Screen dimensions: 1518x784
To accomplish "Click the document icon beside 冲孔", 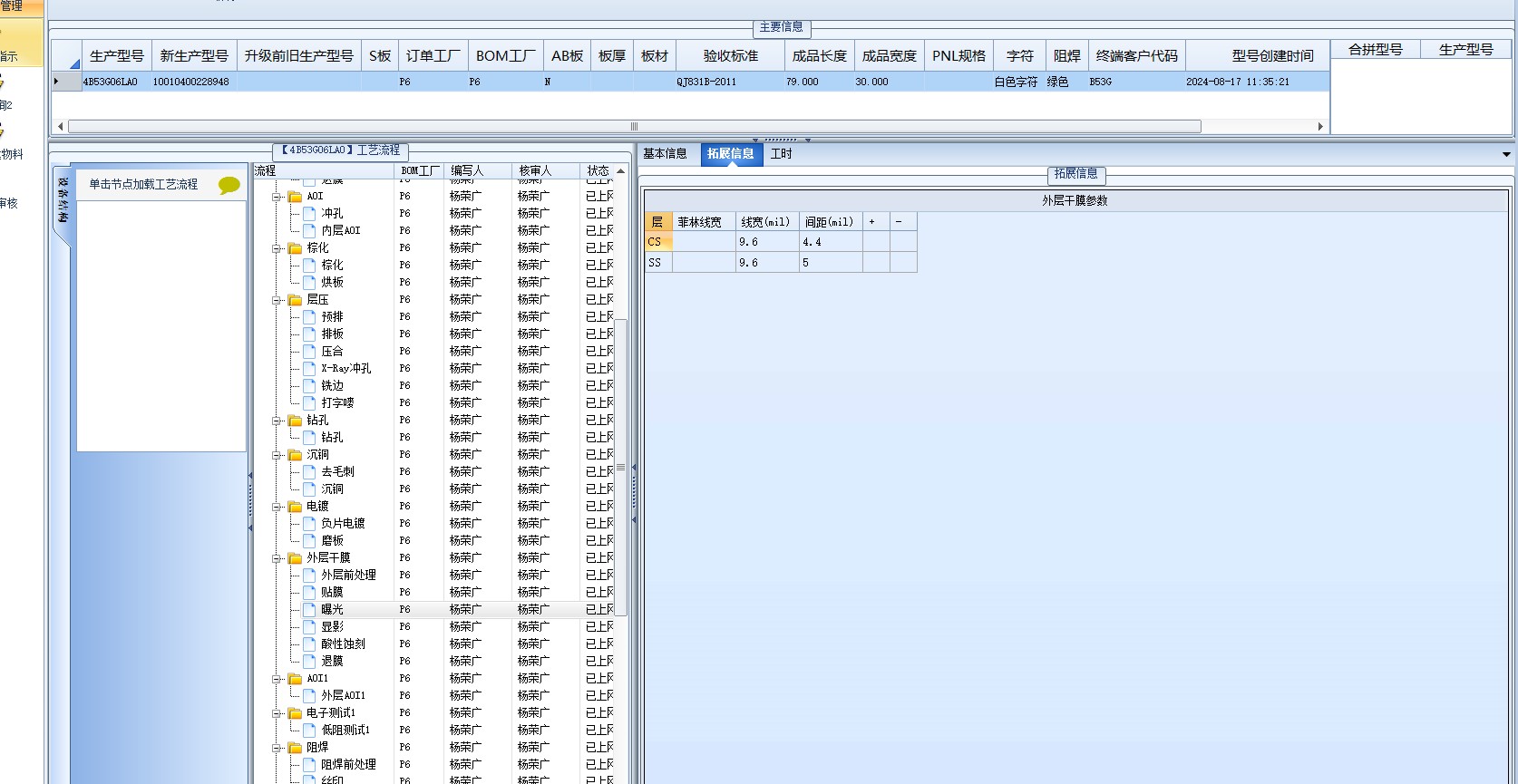I will coord(309,213).
